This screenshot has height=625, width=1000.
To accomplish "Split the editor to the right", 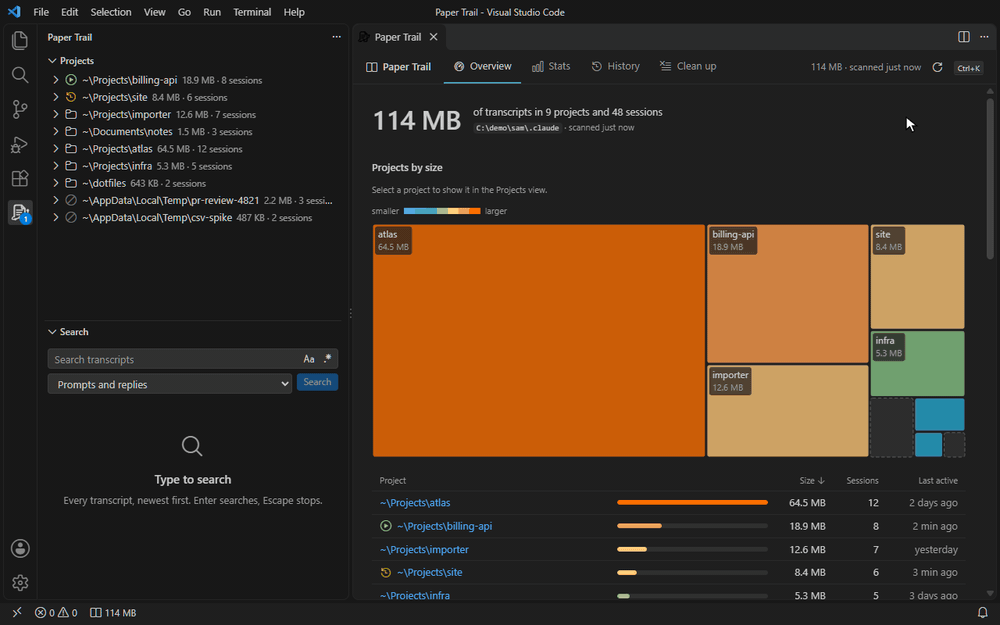I will click(964, 37).
